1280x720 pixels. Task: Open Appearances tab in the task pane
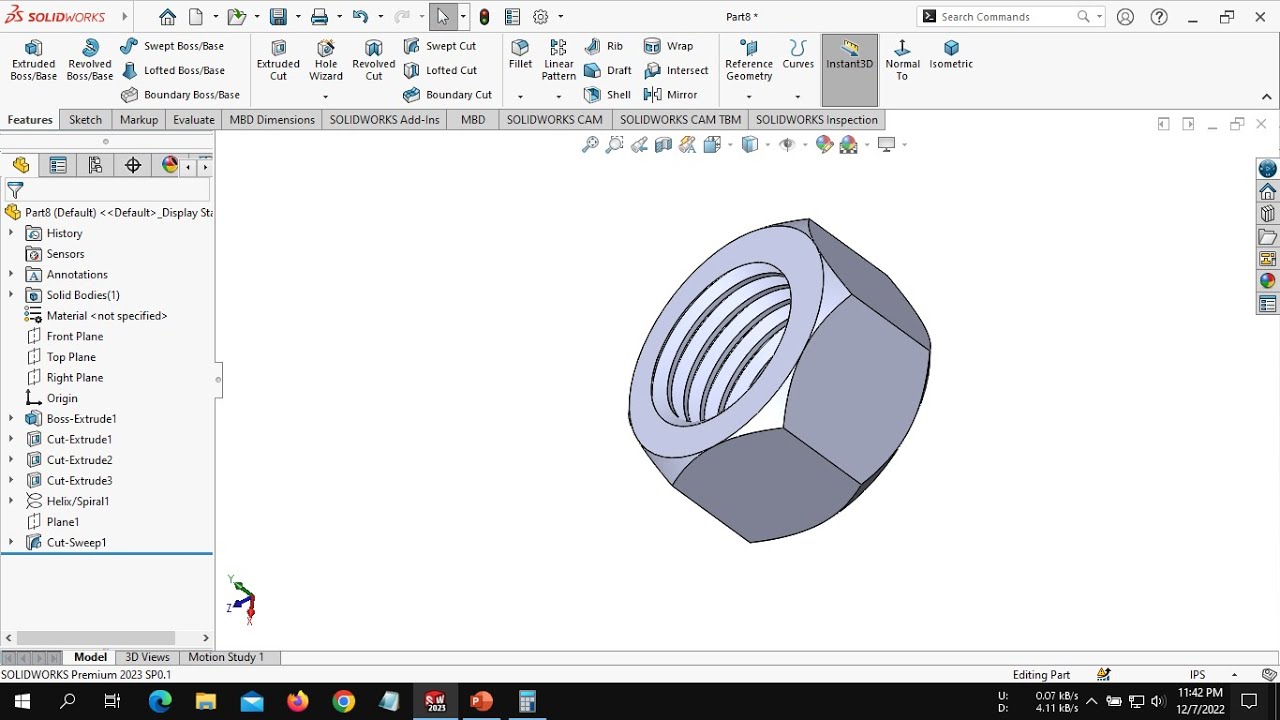tap(1268, 281)
